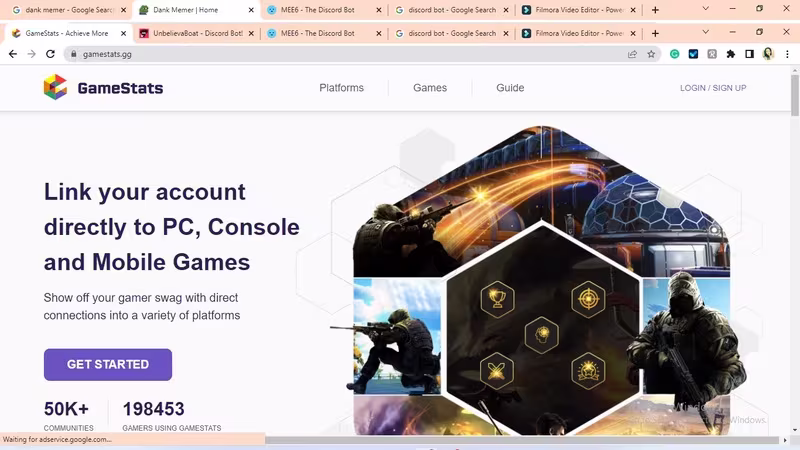800x450 pixels.
Task: Expand tab search chevron in upper window
Action: tap(706, 8)
